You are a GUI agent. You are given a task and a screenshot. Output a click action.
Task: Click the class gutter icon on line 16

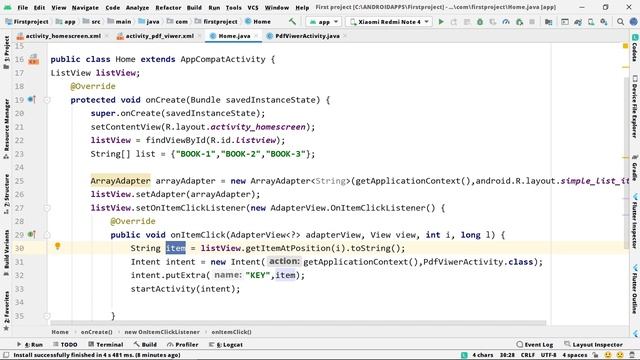[x=33, y=60]
